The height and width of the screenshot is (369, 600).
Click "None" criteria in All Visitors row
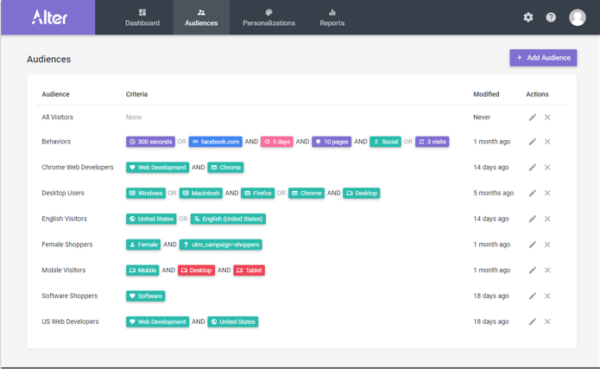[134, 117]
